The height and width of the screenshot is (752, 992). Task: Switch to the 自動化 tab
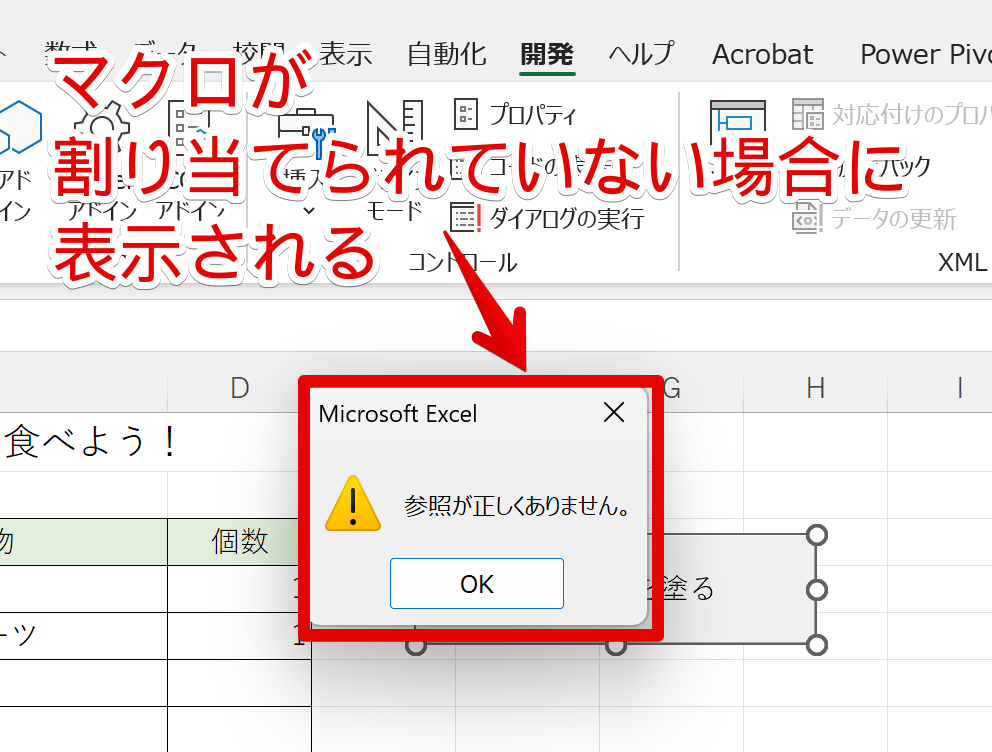click(447, 54)
